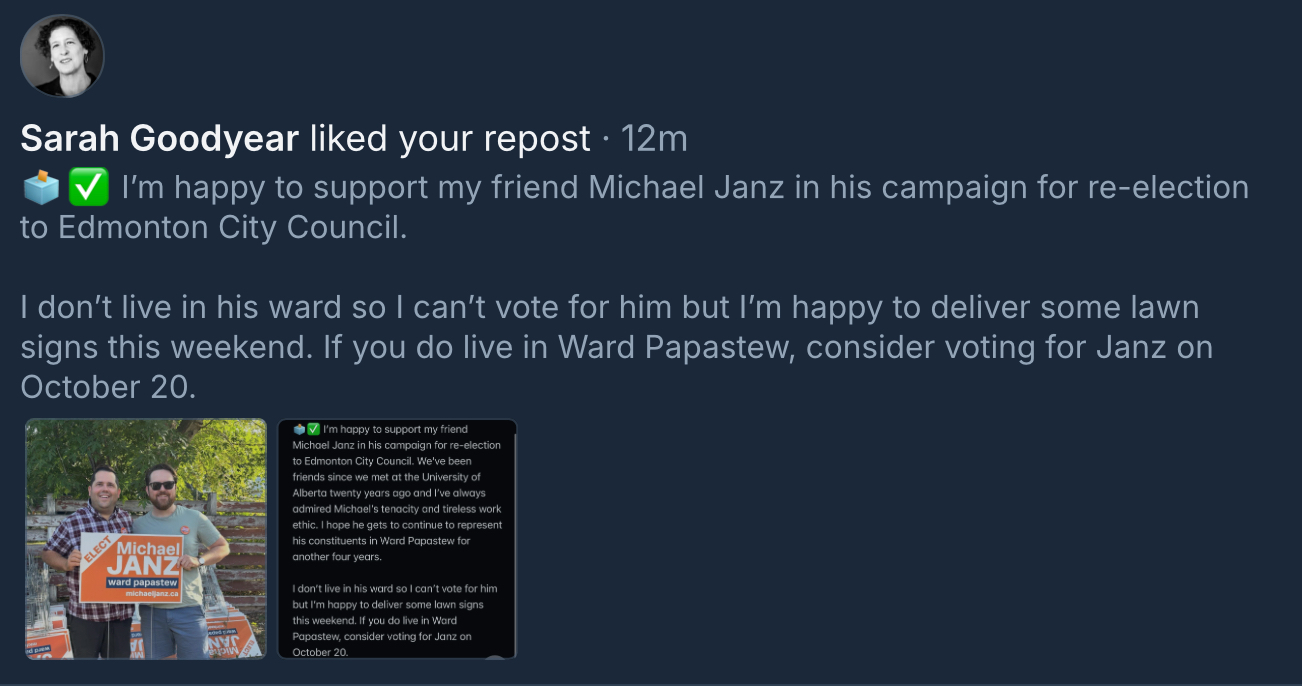The width and height of the screenshot is (1302, 686).
Task: Open Sarah Goodyear's profile via her name
Action: pyautogui.click(x=160, y=139)
